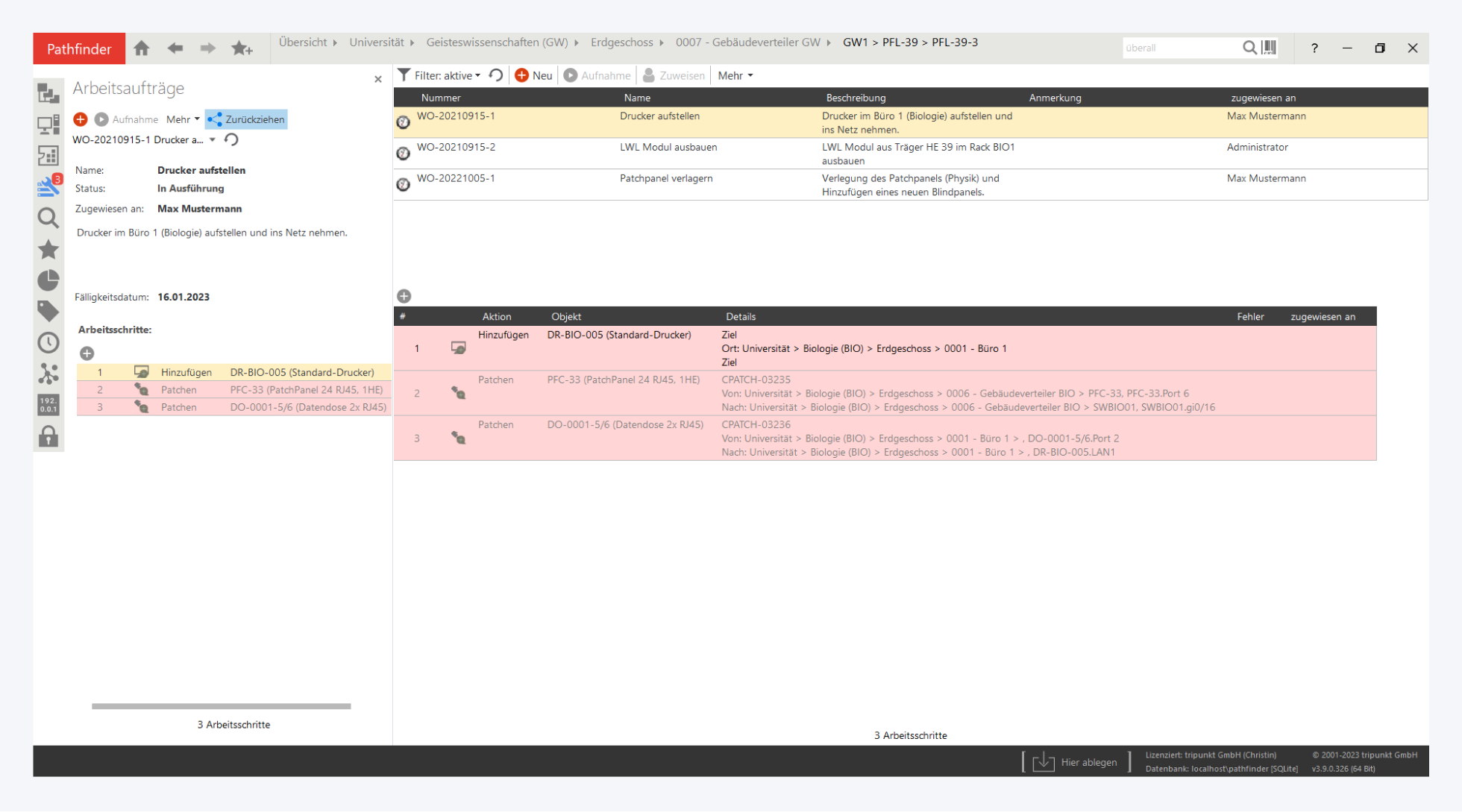Click the 'Neu' button in toolbar

pos(534,75)
